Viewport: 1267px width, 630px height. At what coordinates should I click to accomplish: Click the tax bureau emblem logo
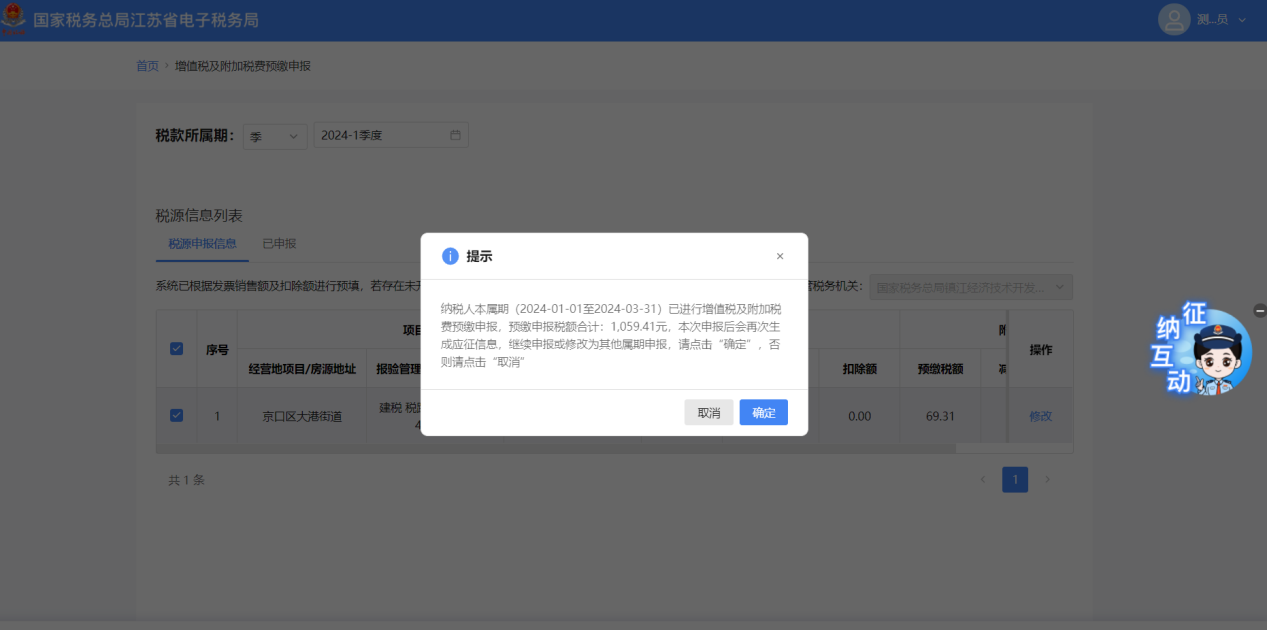coord(14,20)
